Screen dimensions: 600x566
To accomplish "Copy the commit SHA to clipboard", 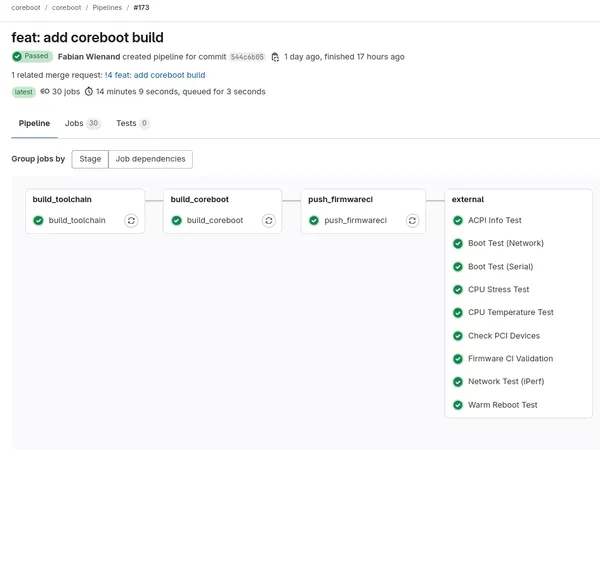I will [x=275, y=57].
